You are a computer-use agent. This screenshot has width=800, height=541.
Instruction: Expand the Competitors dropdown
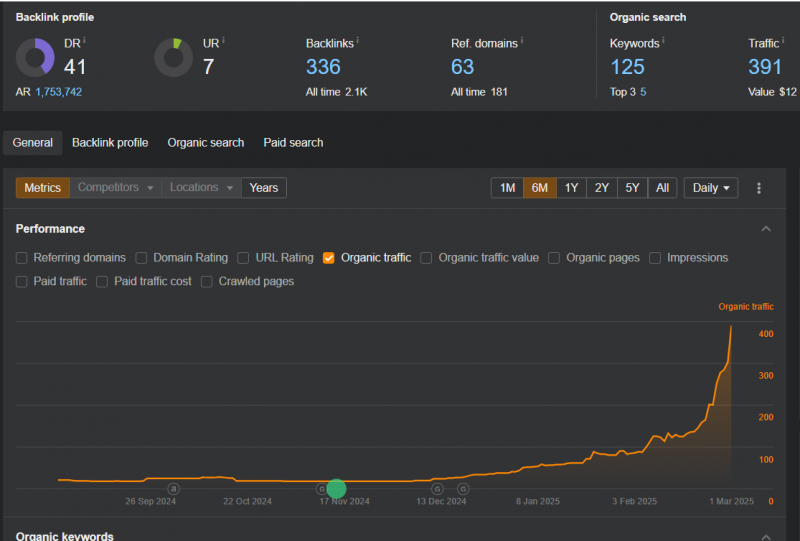[x=117, y=188]
